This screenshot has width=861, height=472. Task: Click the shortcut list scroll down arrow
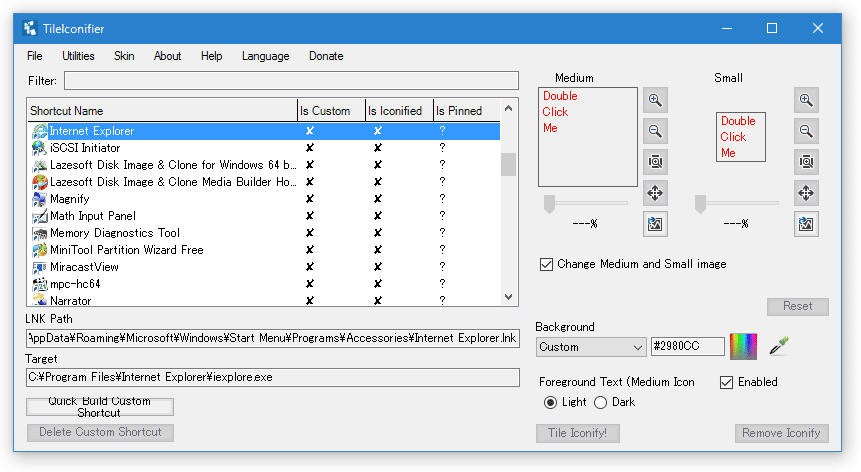tap(508, 297)
